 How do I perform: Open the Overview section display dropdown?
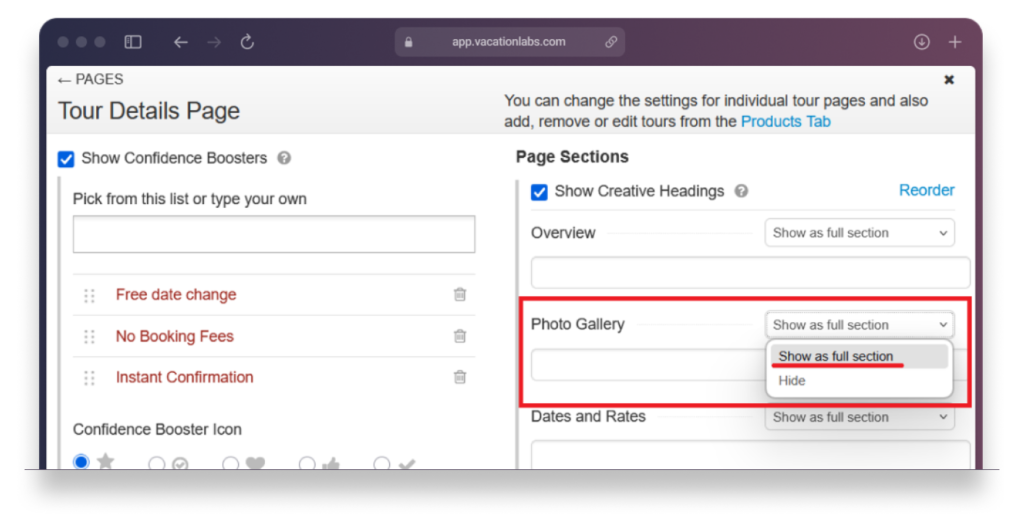coord(859,233)
